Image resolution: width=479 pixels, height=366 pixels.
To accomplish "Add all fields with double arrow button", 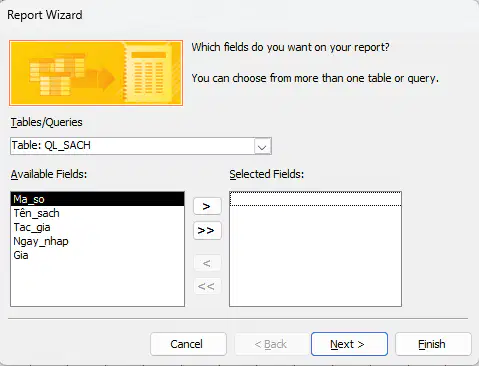I will pyautogui.click(x=207, y=230).
